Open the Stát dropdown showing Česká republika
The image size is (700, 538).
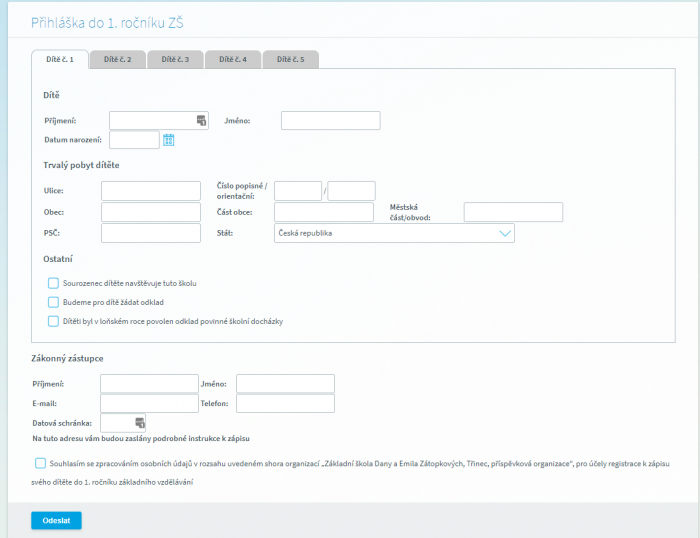(x=394, y=233)
